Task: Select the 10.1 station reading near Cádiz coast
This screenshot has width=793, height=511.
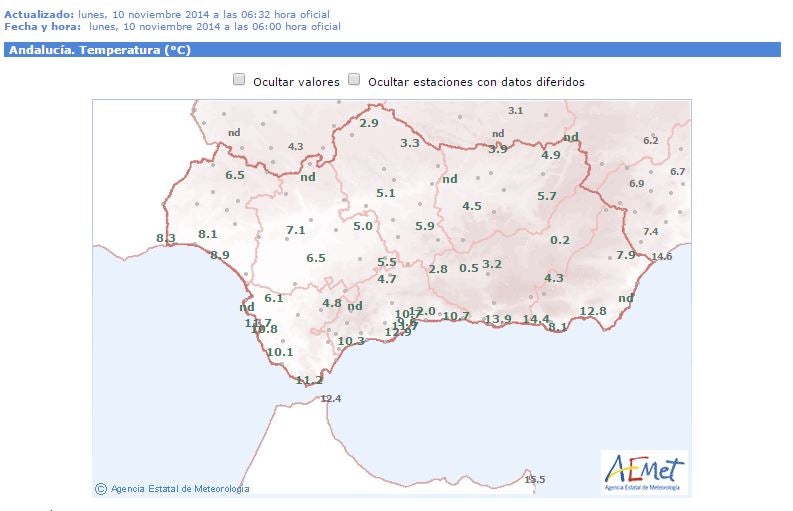Action: pyautogui.click(x=280, y=352)
